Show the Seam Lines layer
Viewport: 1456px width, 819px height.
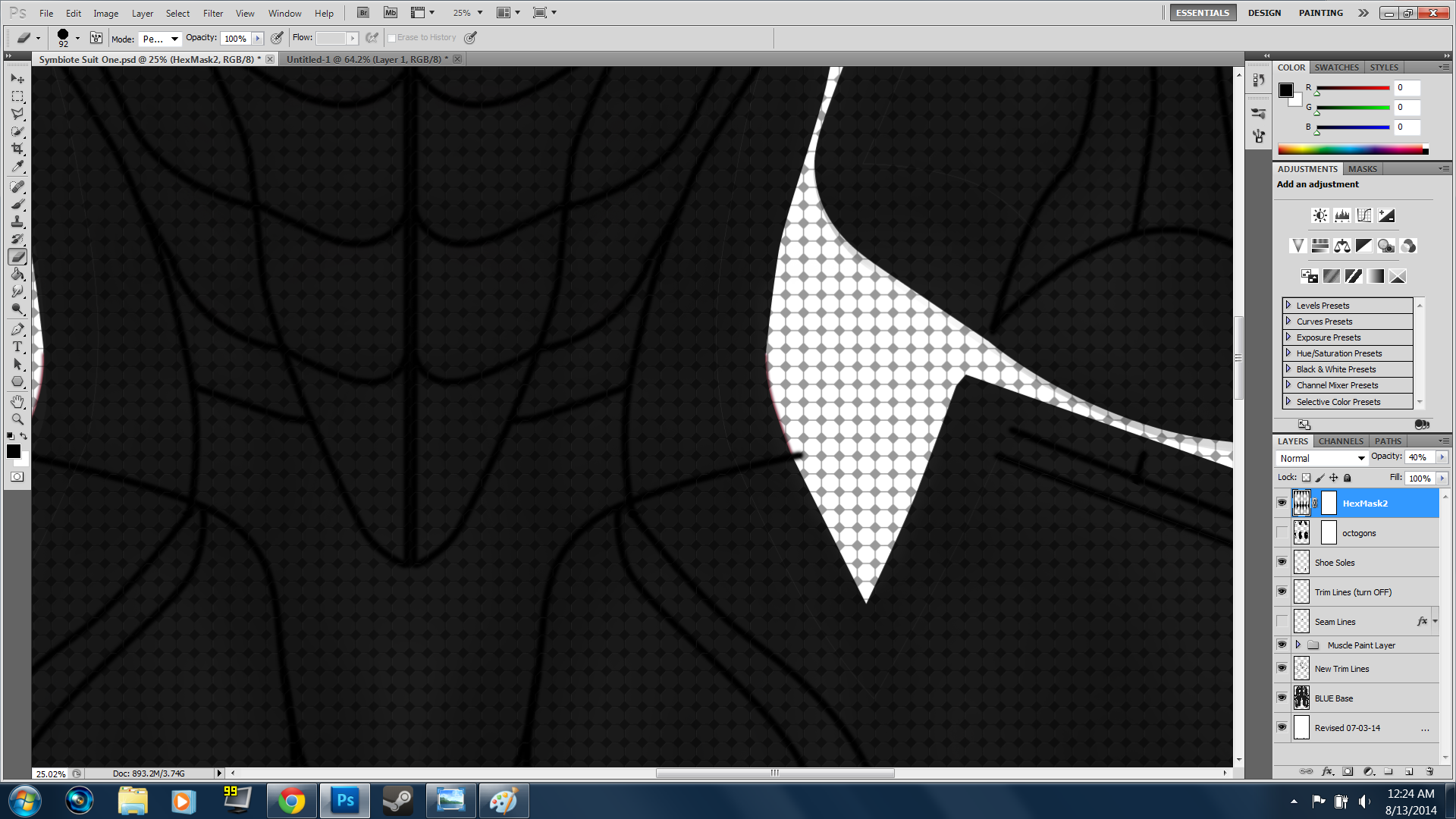tap(1282, 621)
